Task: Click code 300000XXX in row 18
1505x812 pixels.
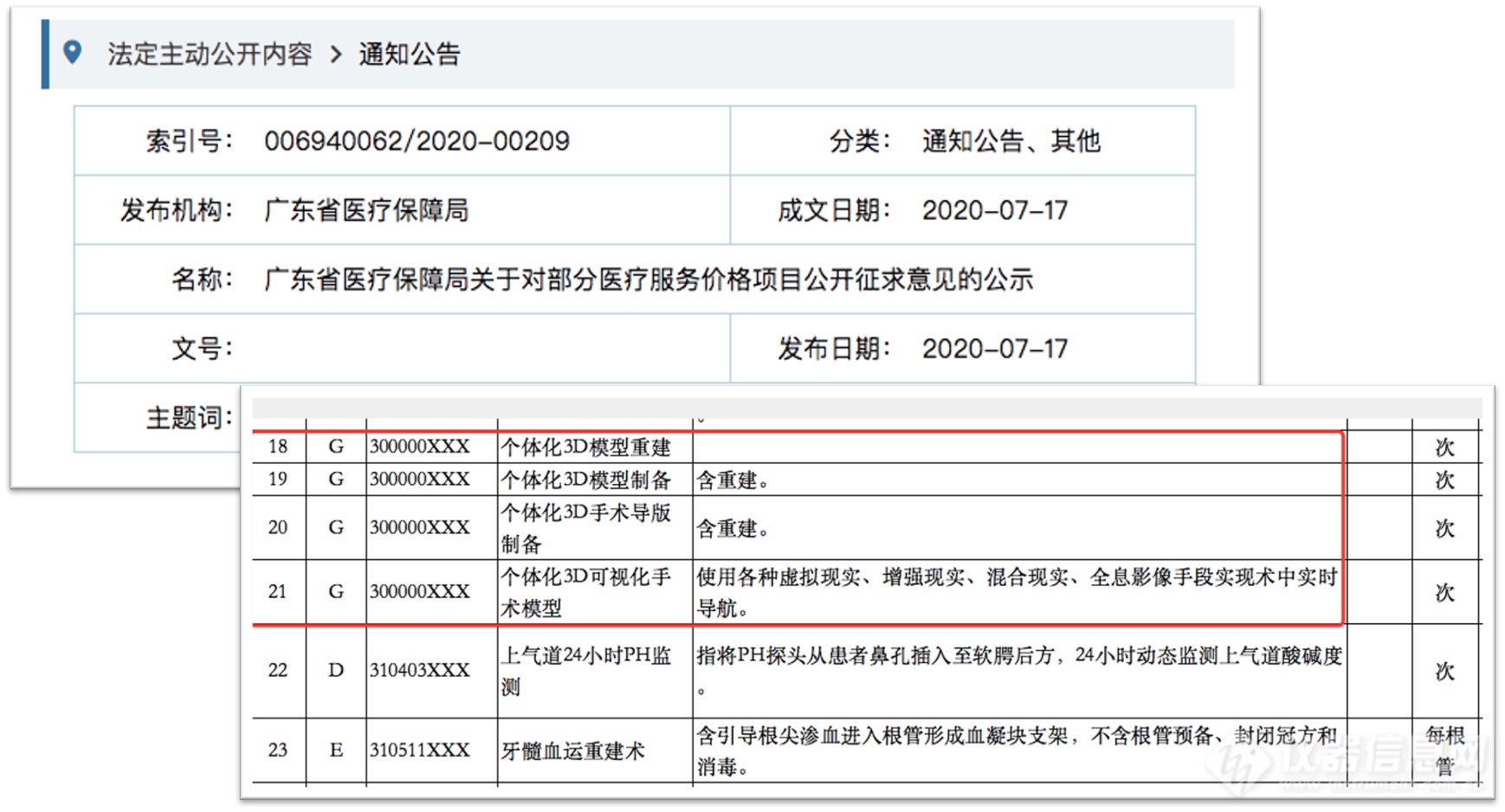Action: pos(420,447)
